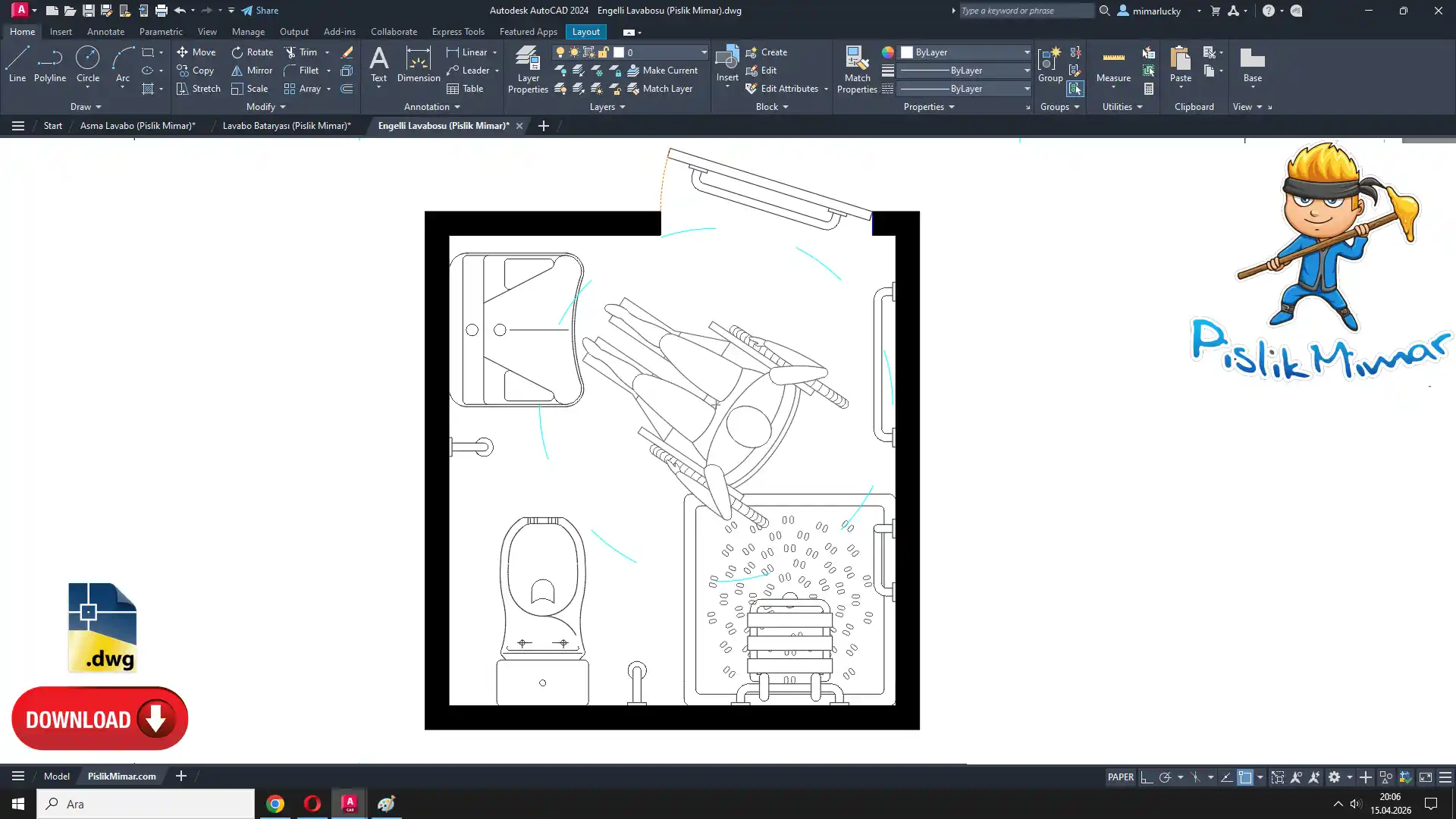Click the Share button in title bar
This screenshot has width=1456, height=819.
pyautogui.click(x=260, y=11)
